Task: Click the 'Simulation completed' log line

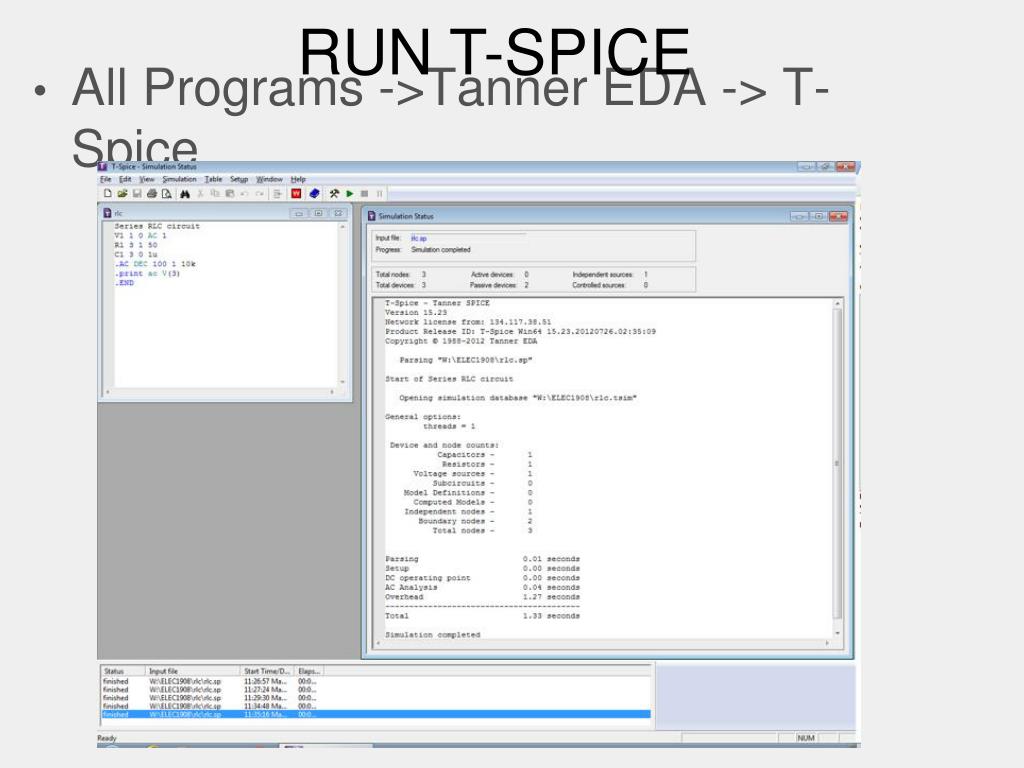Action: (432, 635)
